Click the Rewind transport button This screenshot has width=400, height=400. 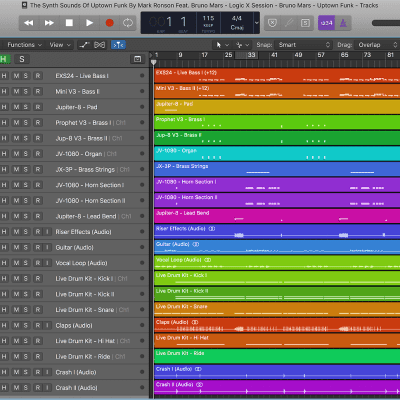(29, 23)
